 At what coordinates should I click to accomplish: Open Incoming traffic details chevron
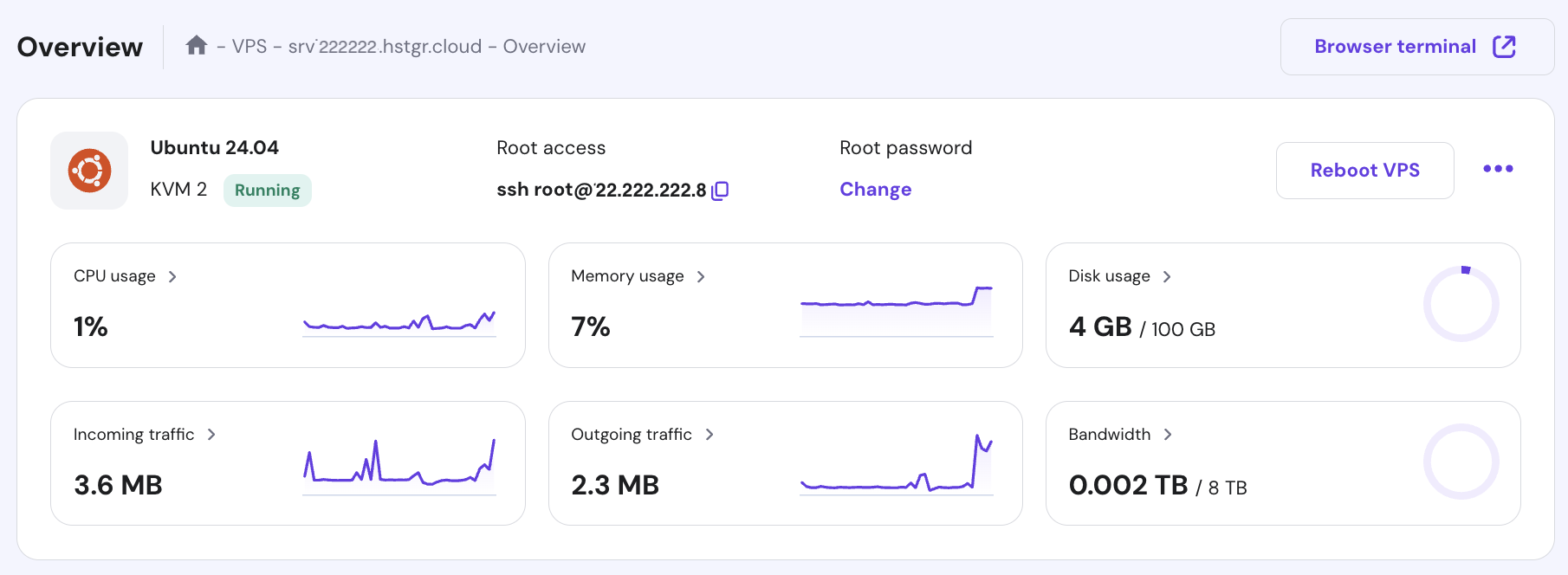pyautogui.click(x=211, y=435)
